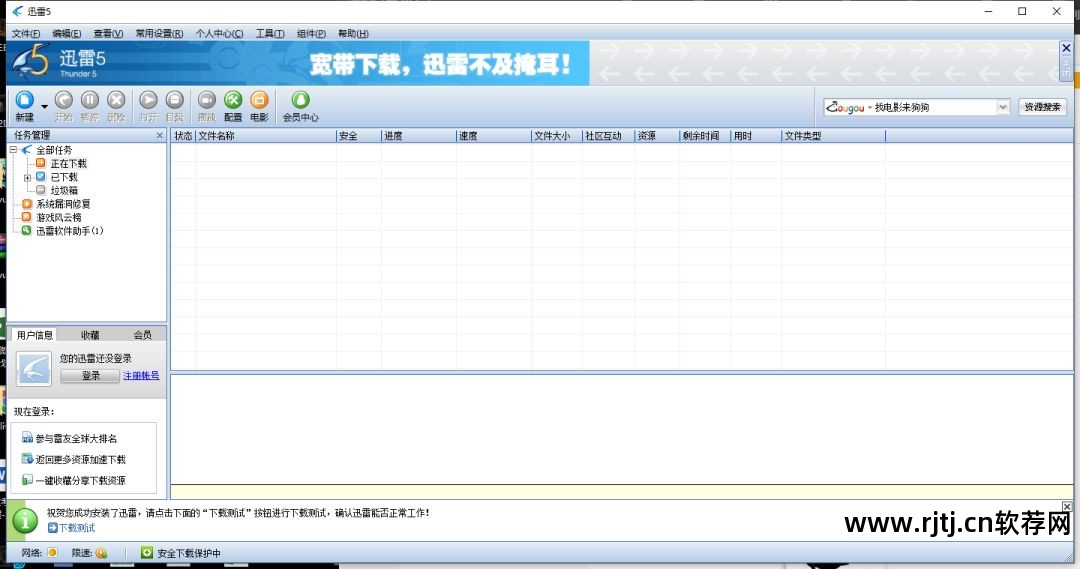Click the 资源搜索 search button
Viewport: 1080px width, 569px height.
pyautogui.click(x=1042, y=107)
